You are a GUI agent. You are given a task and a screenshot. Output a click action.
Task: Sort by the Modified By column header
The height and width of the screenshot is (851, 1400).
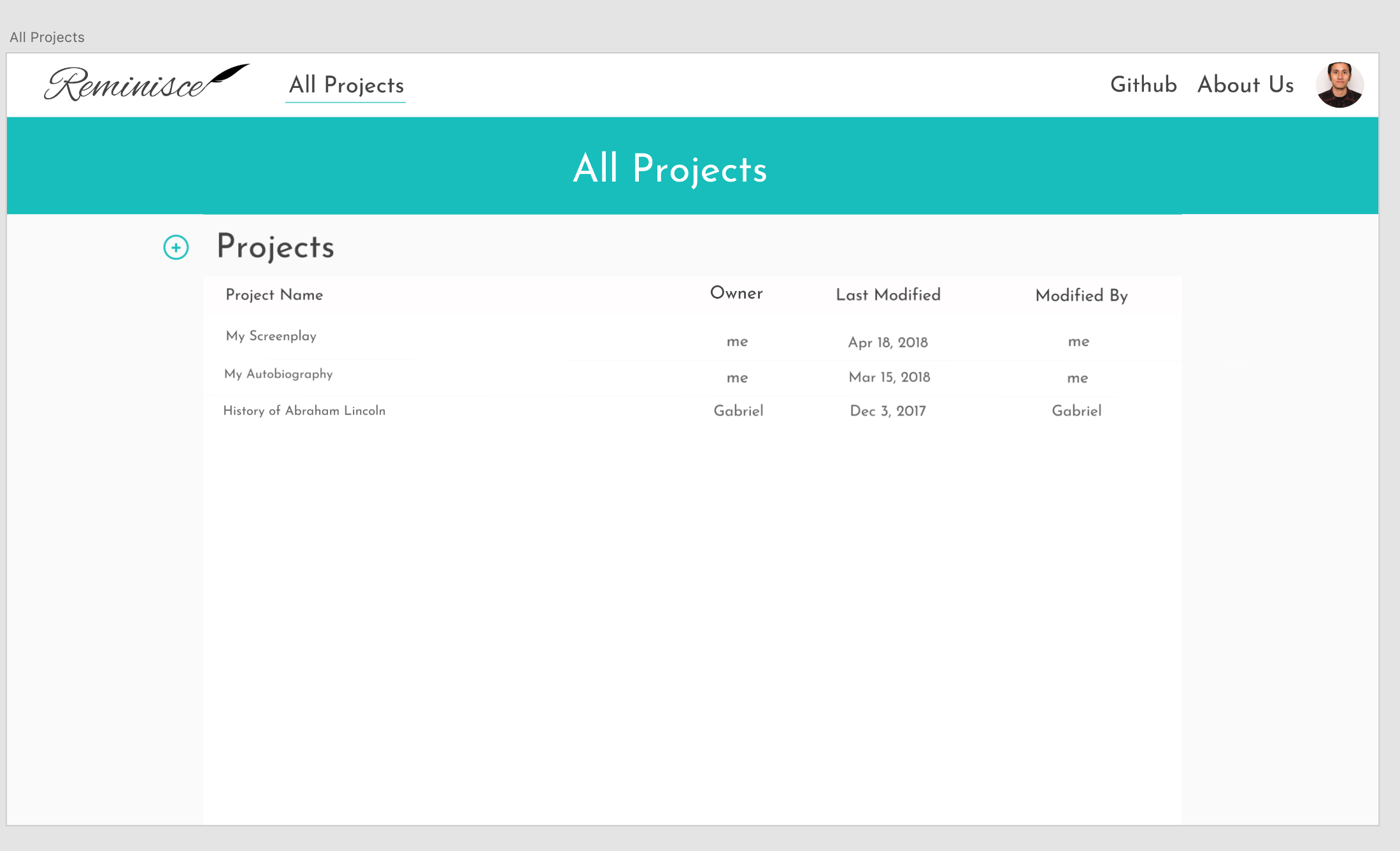click(x=1080, y=295)
